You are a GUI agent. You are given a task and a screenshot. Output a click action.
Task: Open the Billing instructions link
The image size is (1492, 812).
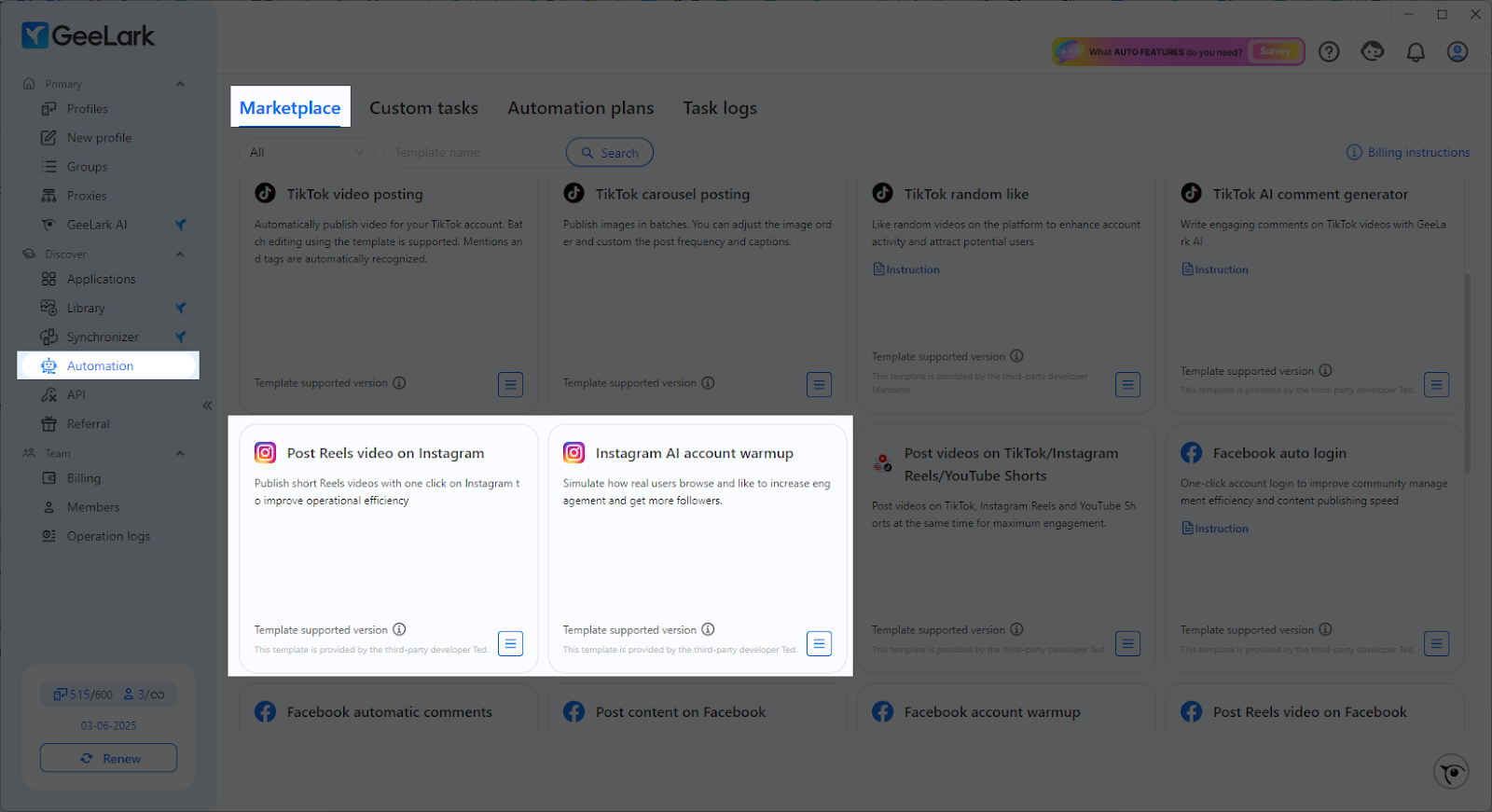[1408, 152]
